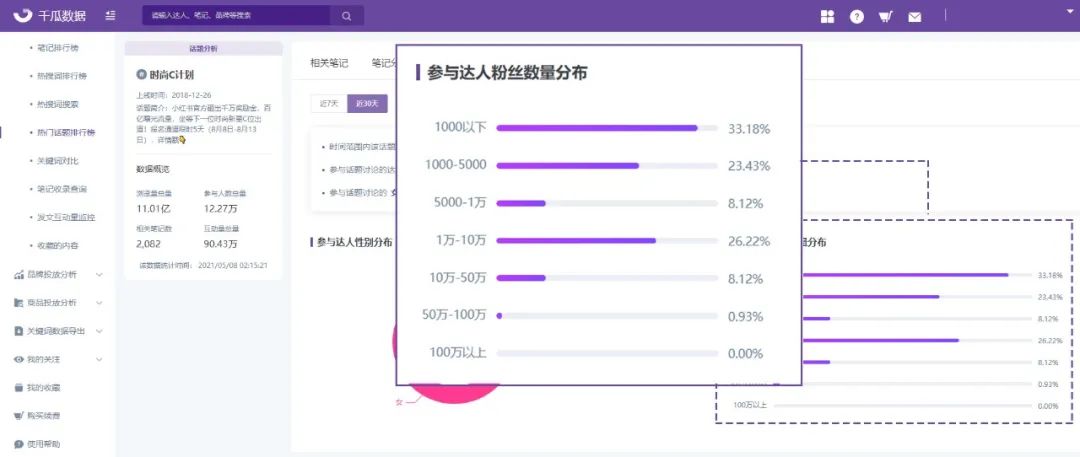This screenshot has width=1080, height=457.
Task: Click the 时尚C计划 topic title
Action: pos(172,74)
